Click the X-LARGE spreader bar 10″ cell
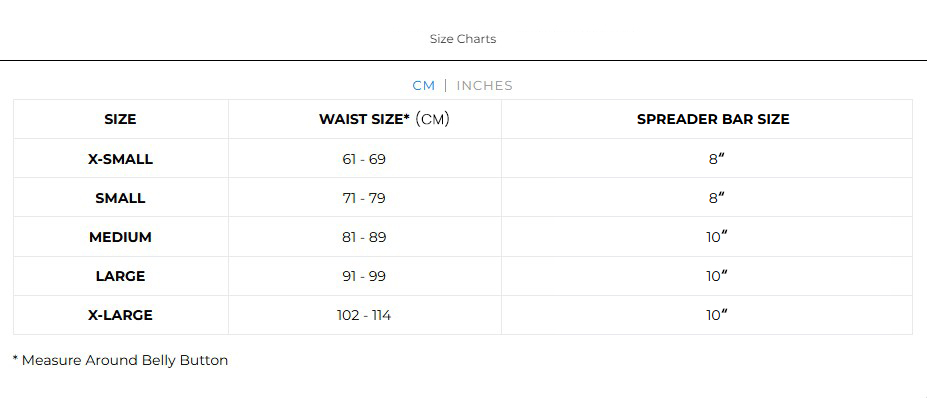The width and height of the screenshot is (927, 398). tap(717, 315)
